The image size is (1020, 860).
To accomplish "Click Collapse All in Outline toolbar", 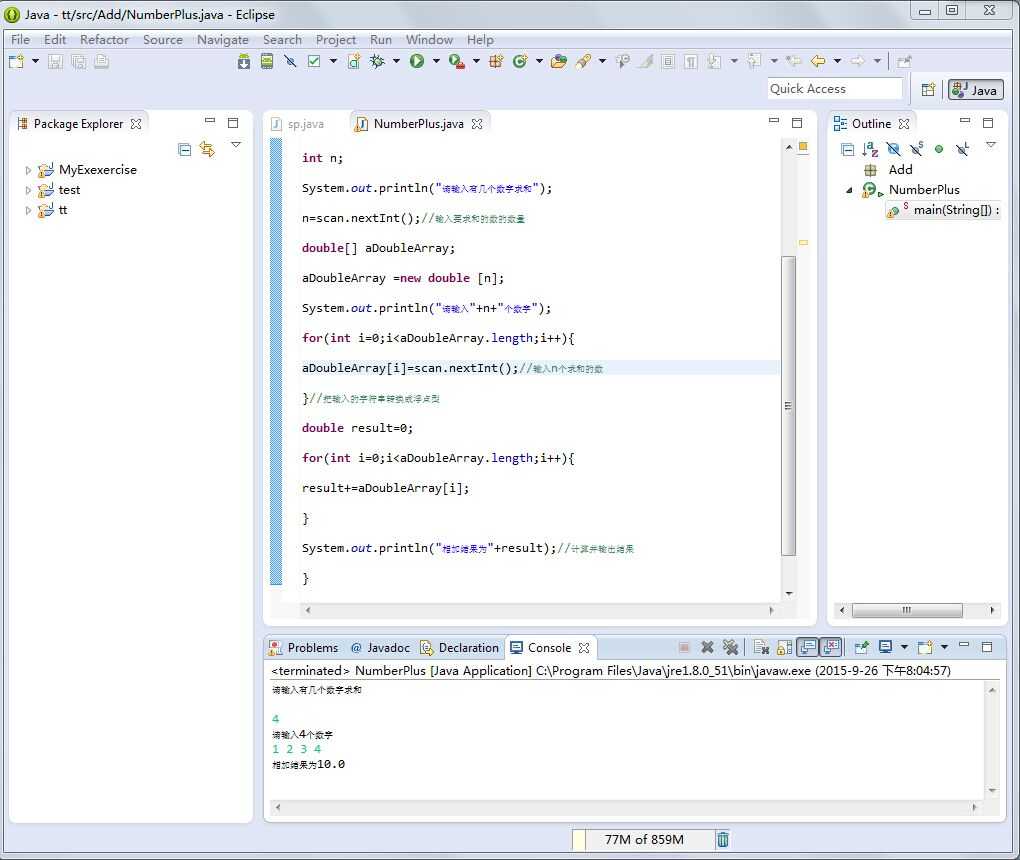I will click(x=848, y=150).
